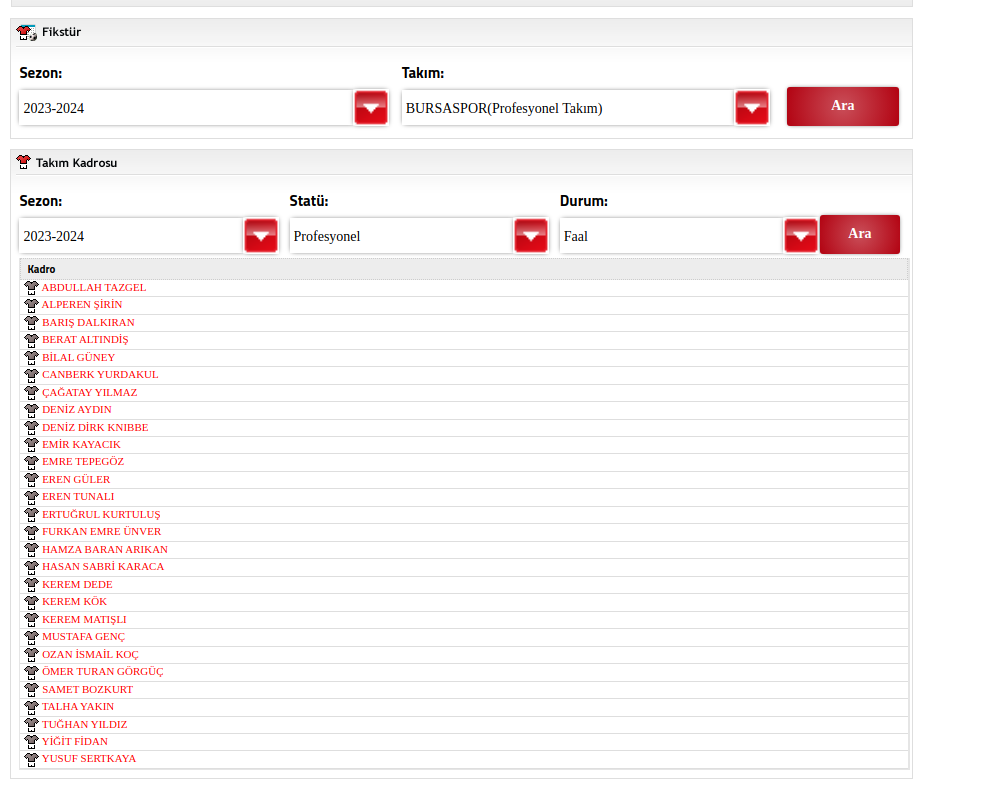
Task: Open the Fikstür Sezon dropdown arrow
Action: point(370,108)
